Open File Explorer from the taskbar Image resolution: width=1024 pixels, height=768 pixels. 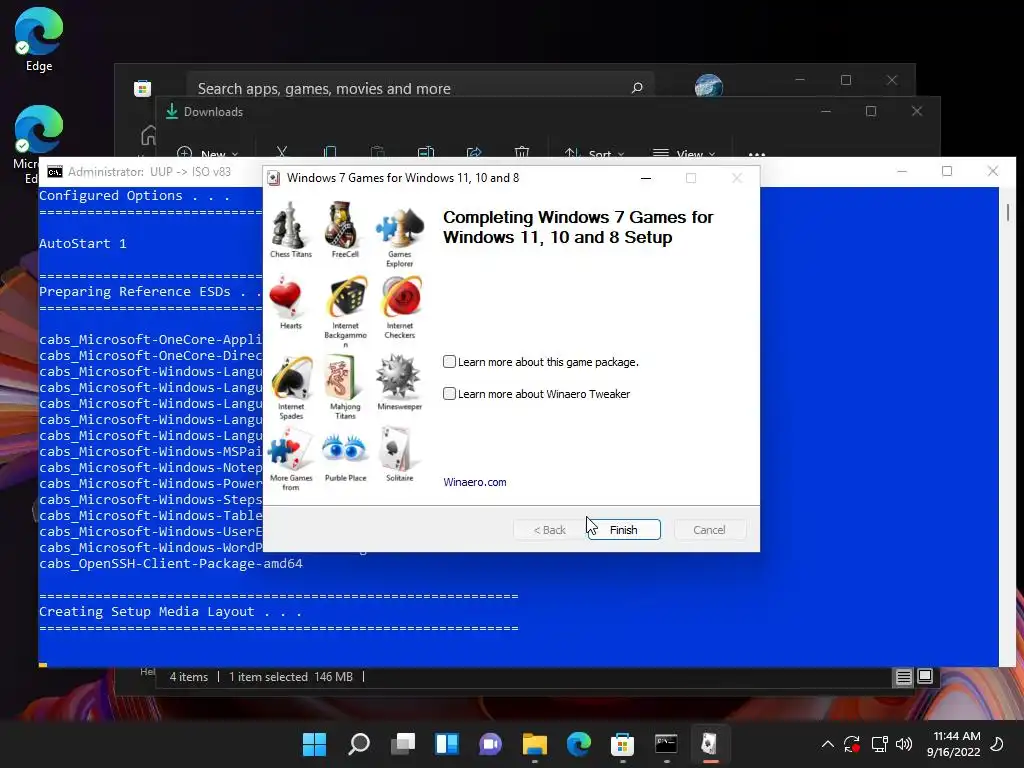(x=535, y=744)
